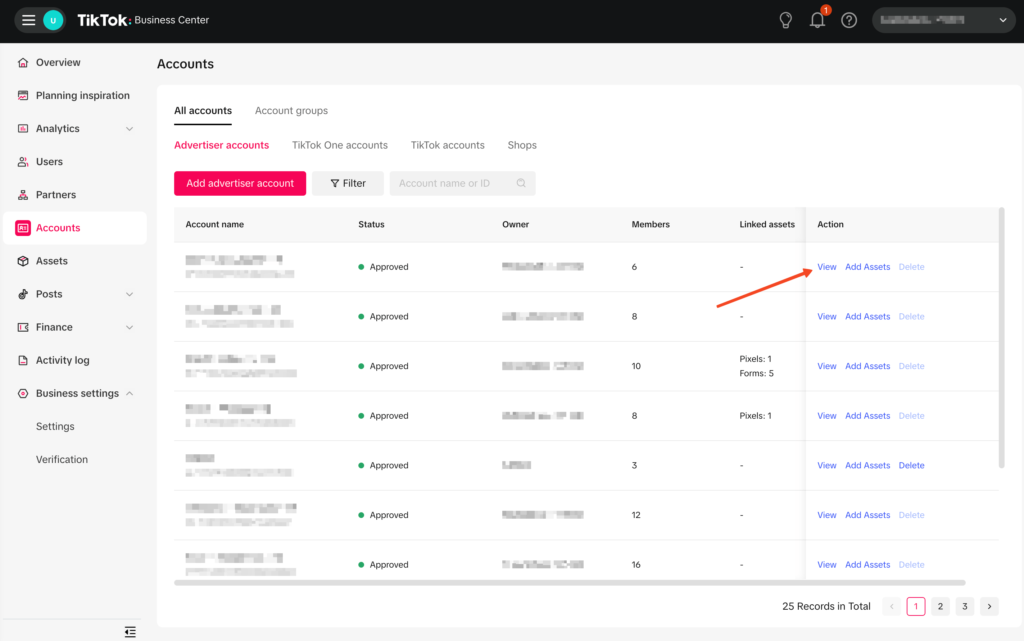This screenshot has width=1024, height=641.
Task: Click Delete for the 3-member account
Action: point(911,465)
